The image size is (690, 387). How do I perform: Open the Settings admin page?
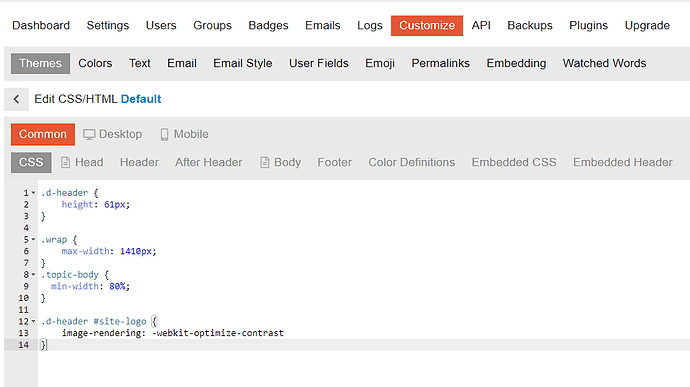point(108,26)
